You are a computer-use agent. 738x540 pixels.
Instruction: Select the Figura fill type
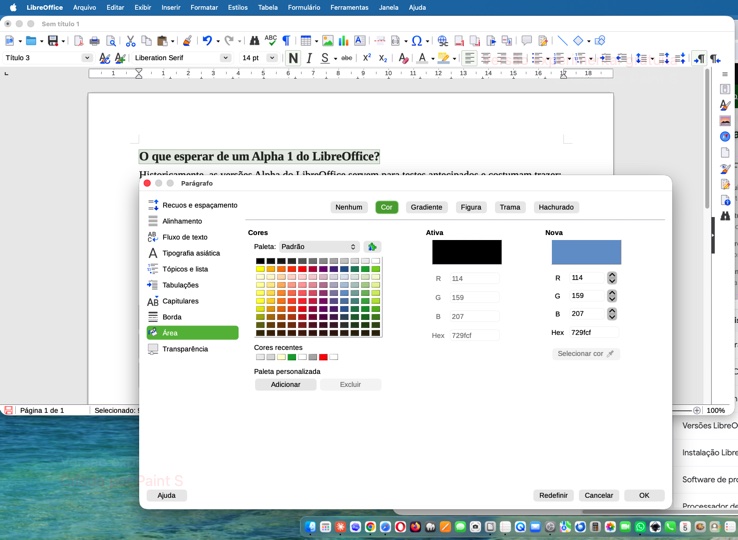(471, 207)
